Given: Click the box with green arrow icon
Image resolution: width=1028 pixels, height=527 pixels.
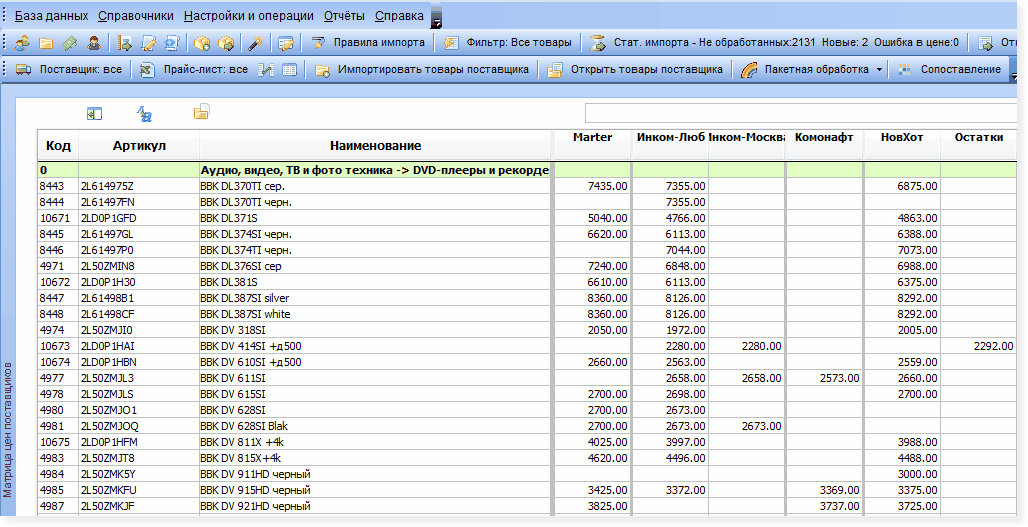Looking at the screenshot, I should [x=226, y=43].
